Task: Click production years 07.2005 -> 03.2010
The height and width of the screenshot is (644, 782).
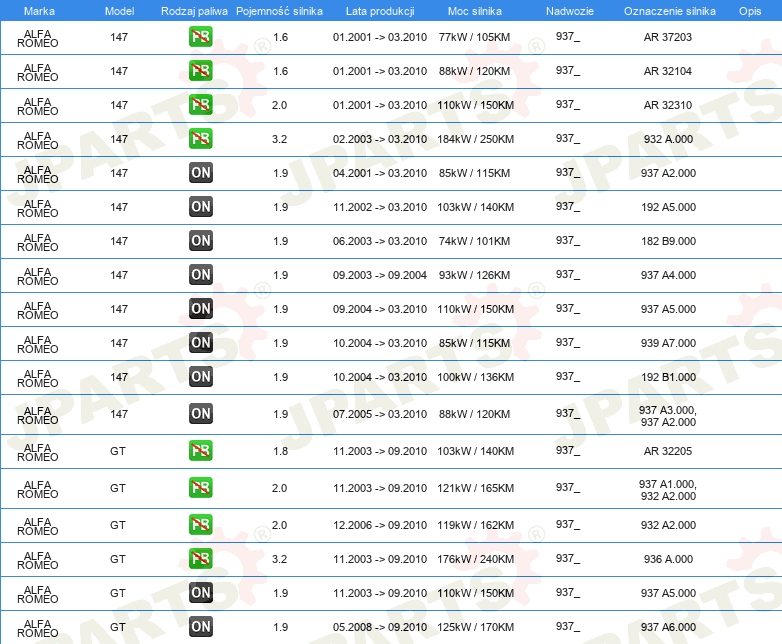Action: point(380,414)
